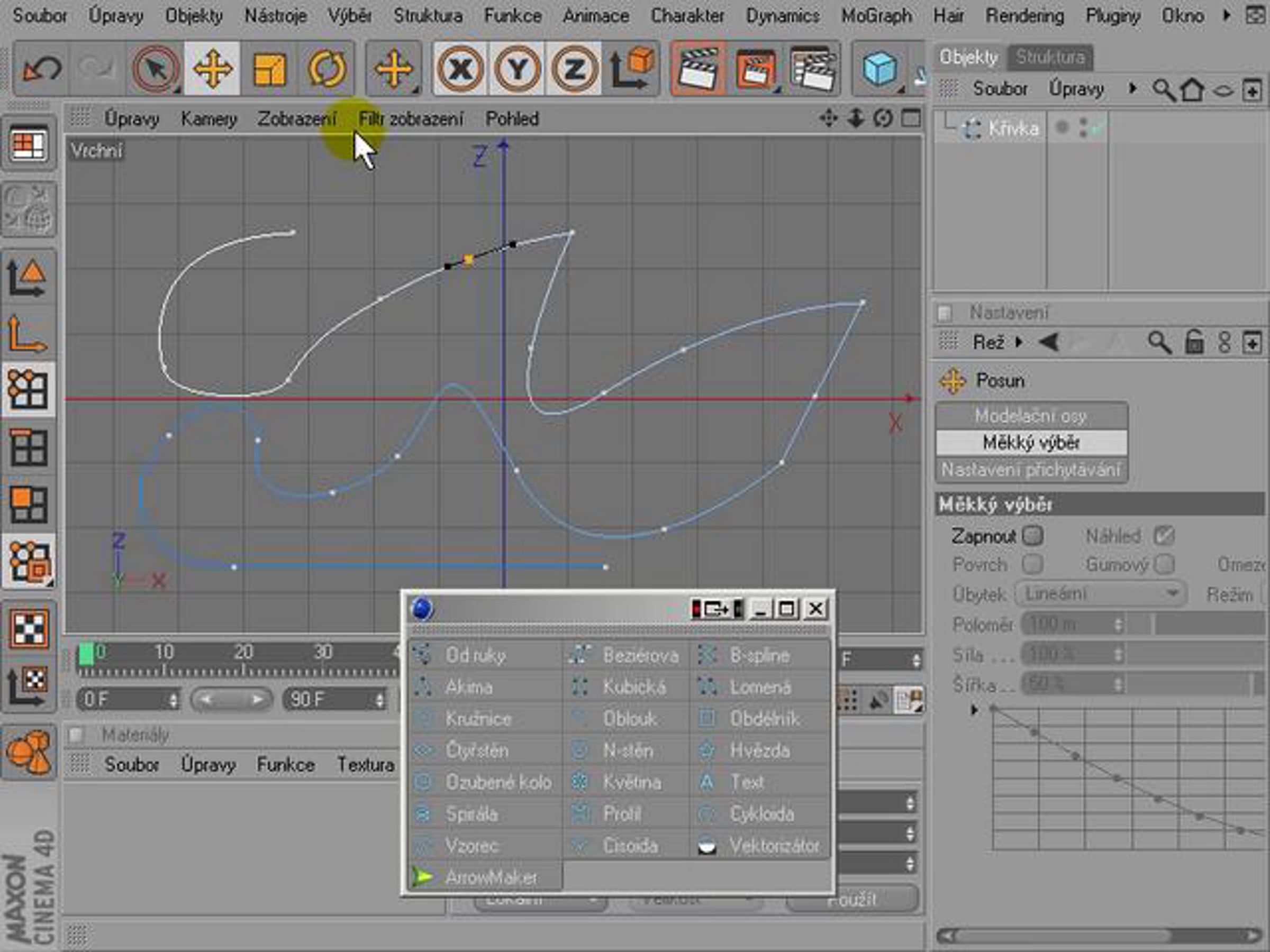Pick the Hvězda star spline

(759, 750)
